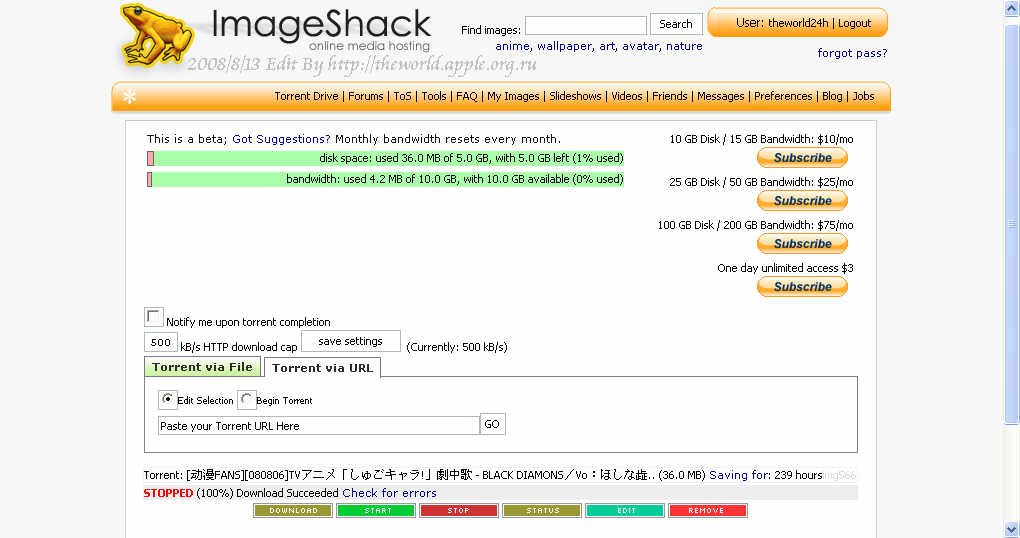Screen dimensions: 1020x538
Task: Open the ToS page link
Action: pos(403,96)
